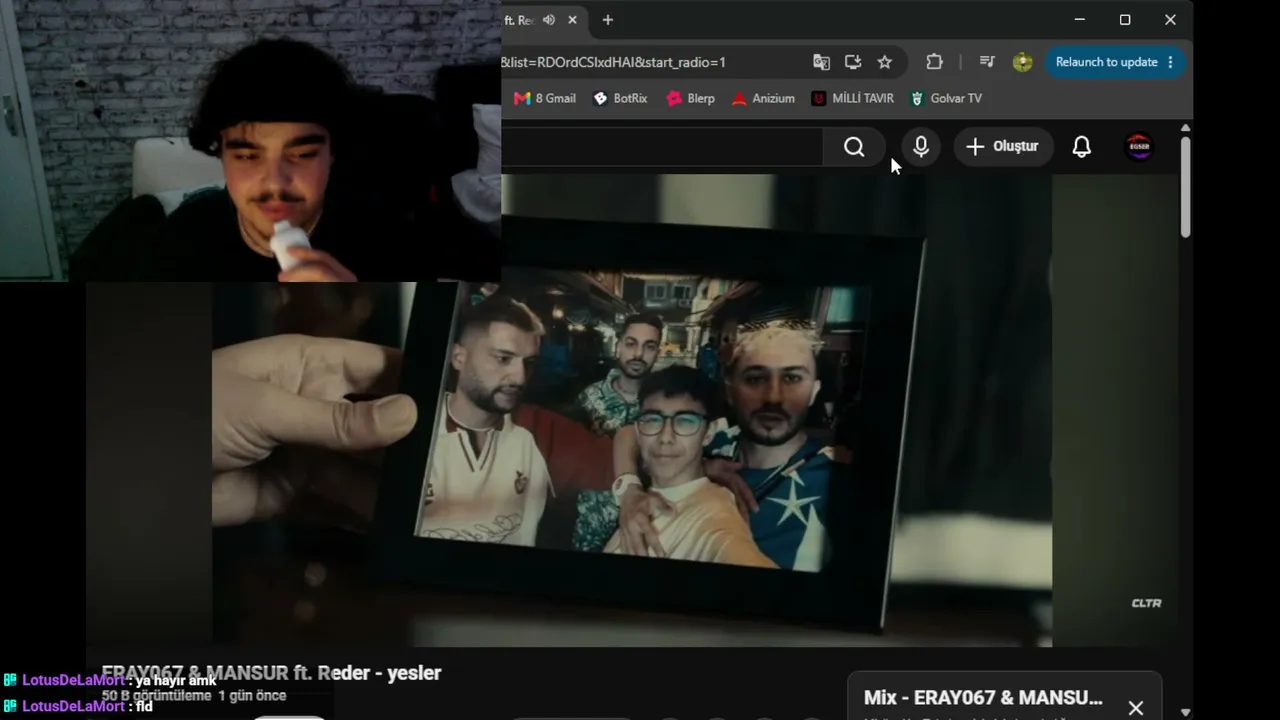Viewport: 1280px width, 720px height.
Task: Open the Gmail bookmark
Action: click(545, 98)
